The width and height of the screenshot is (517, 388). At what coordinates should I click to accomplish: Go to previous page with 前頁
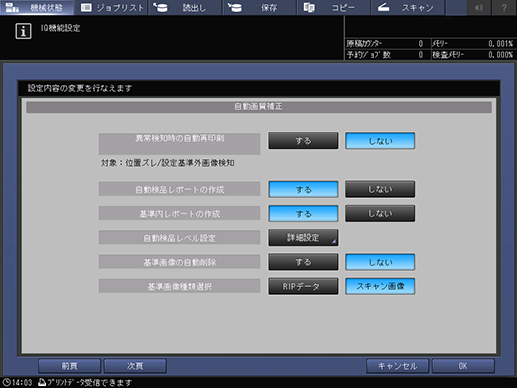69,366
